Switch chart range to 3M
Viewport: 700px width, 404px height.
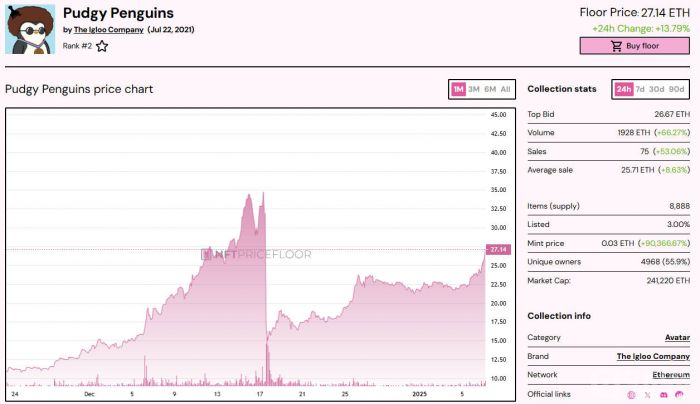click(474, 89)
